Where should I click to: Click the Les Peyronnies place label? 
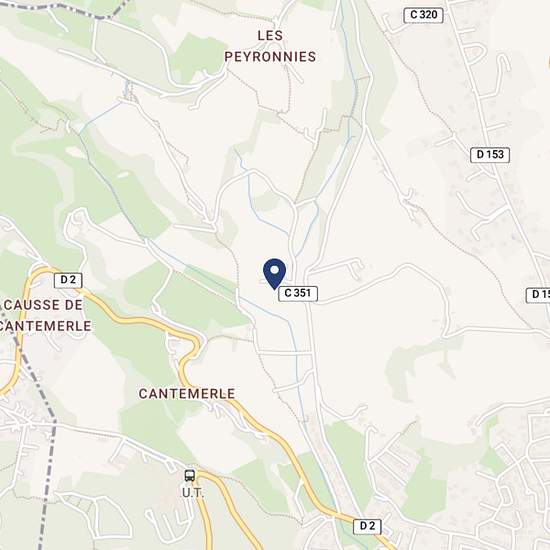point(270,46)
